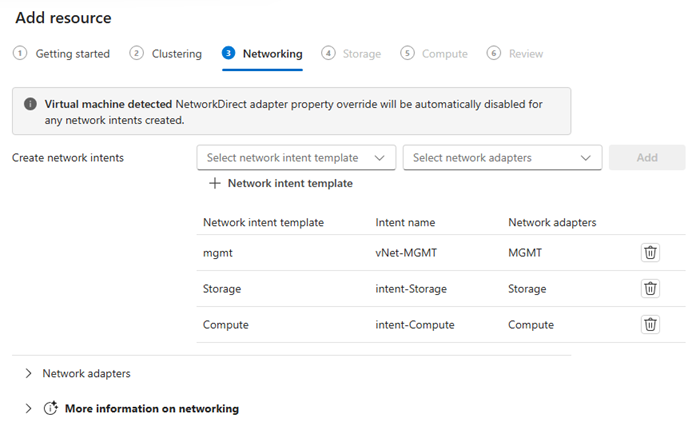
Task: Delete the Storage network intent row
Action: 650,288
